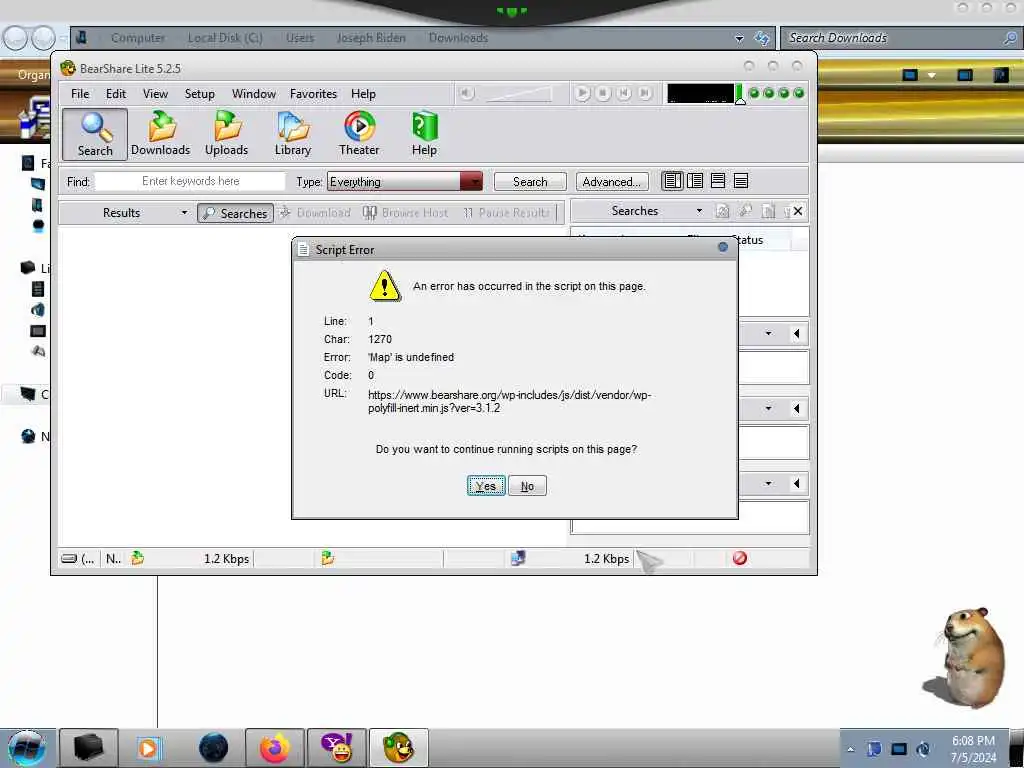This screenshot has width=1024, height=768.
Task: Collapse the second side panel left triangle
Action: tap(797, 409)
